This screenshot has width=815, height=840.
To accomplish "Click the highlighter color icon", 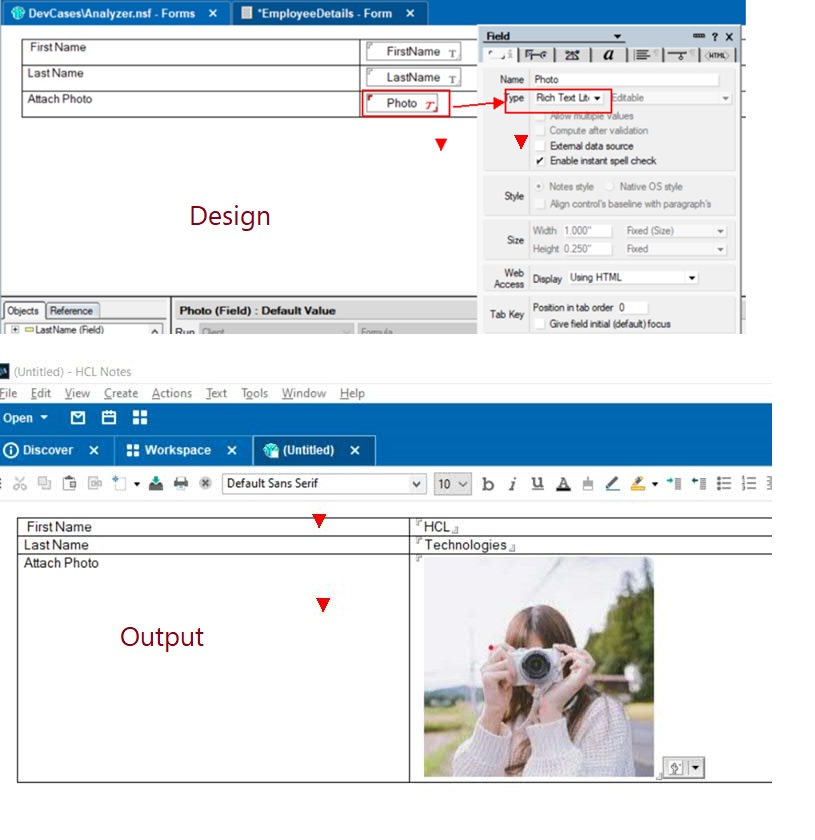I will point(637,484).
